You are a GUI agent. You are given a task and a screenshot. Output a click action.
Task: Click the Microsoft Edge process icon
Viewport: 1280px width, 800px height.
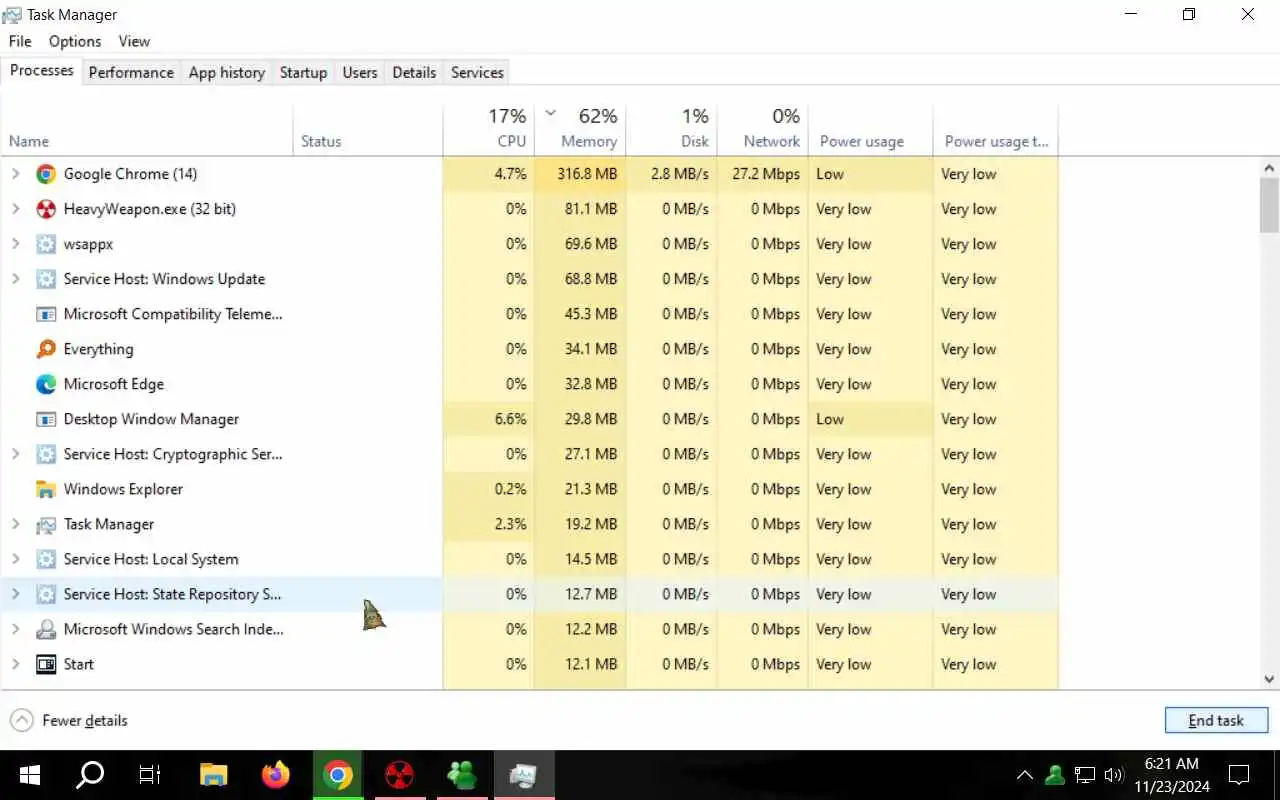pyautogui.click(x=46, y=384)
